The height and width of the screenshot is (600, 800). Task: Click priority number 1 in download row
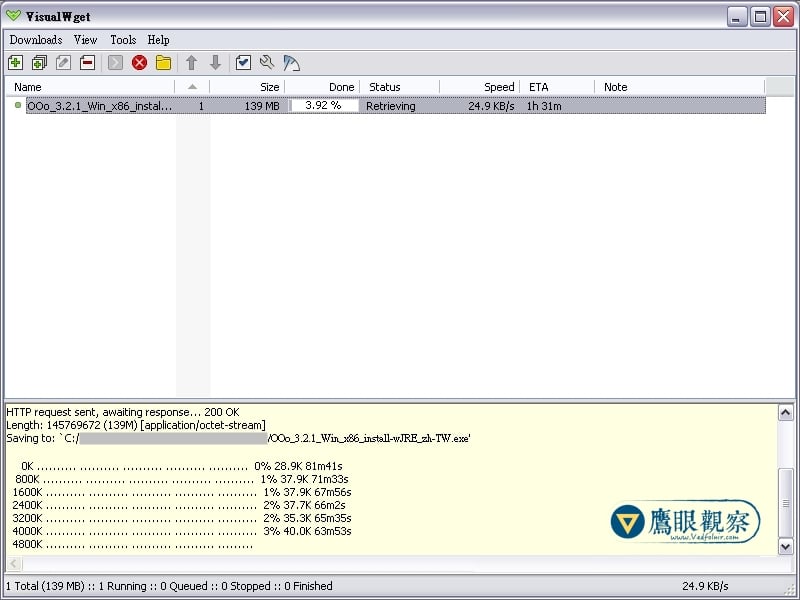(x=201, y=106)
